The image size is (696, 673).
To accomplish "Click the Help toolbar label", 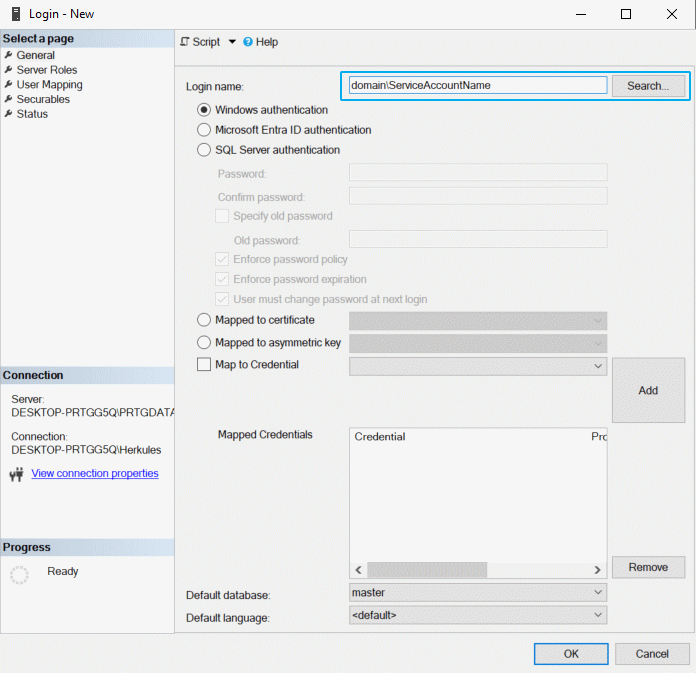I will click(x=267, y=42).
